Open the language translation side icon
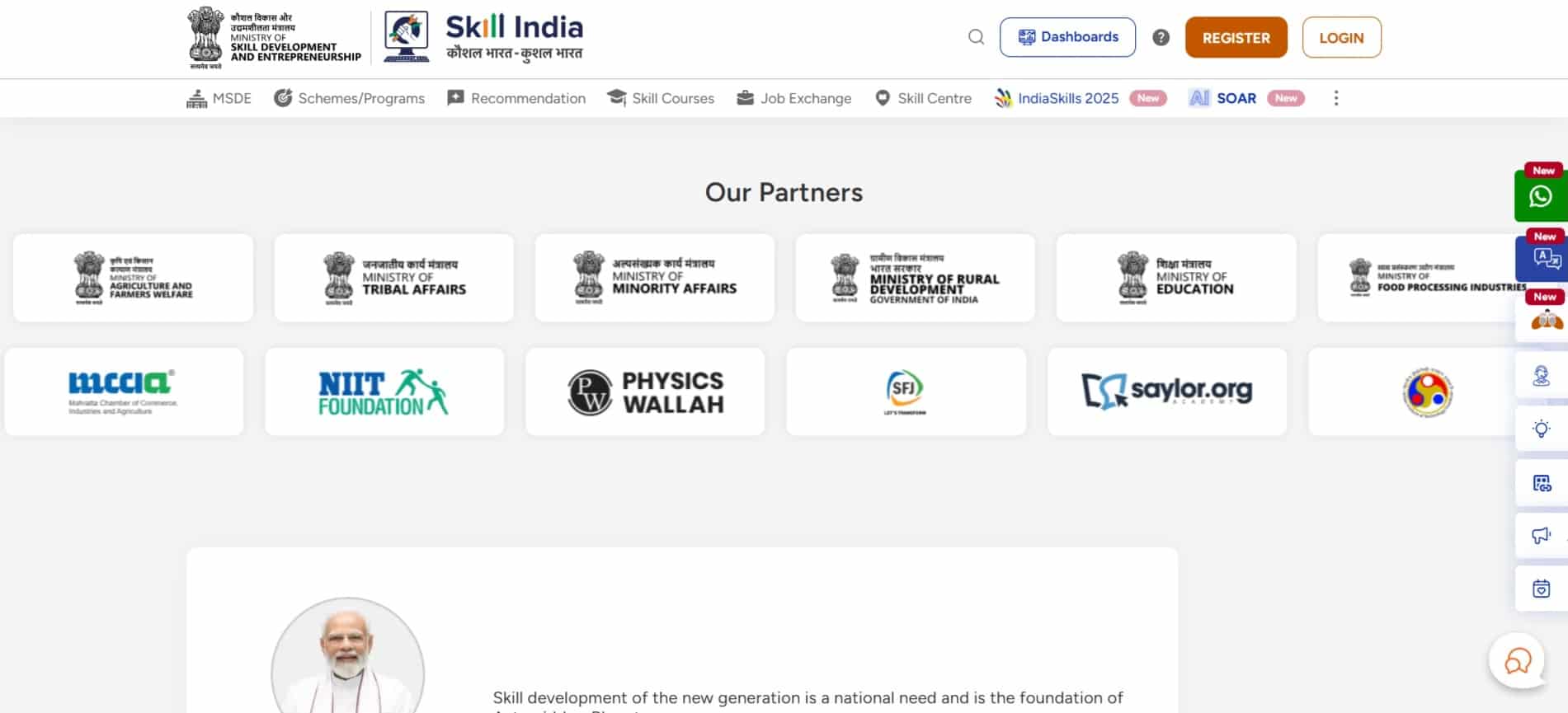This screenshot has height=713, width=1568. click(1542, 259)
